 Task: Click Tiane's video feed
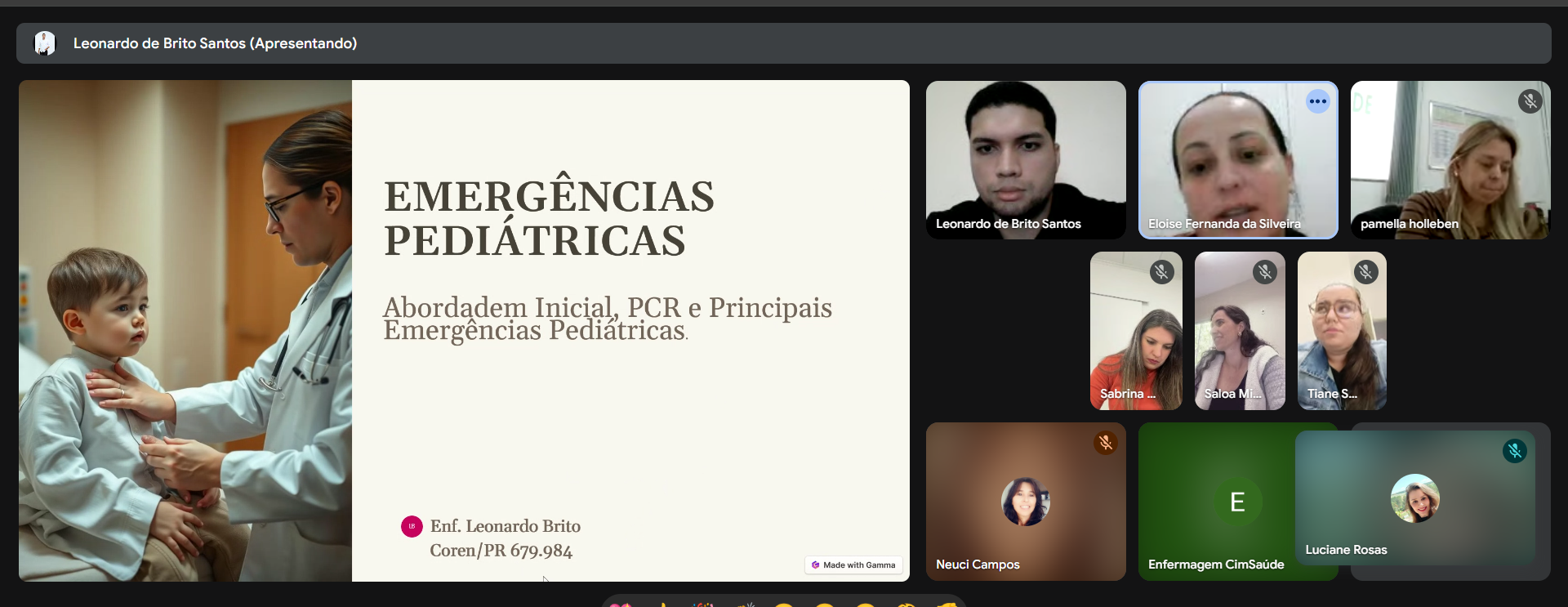[1341, 343]
